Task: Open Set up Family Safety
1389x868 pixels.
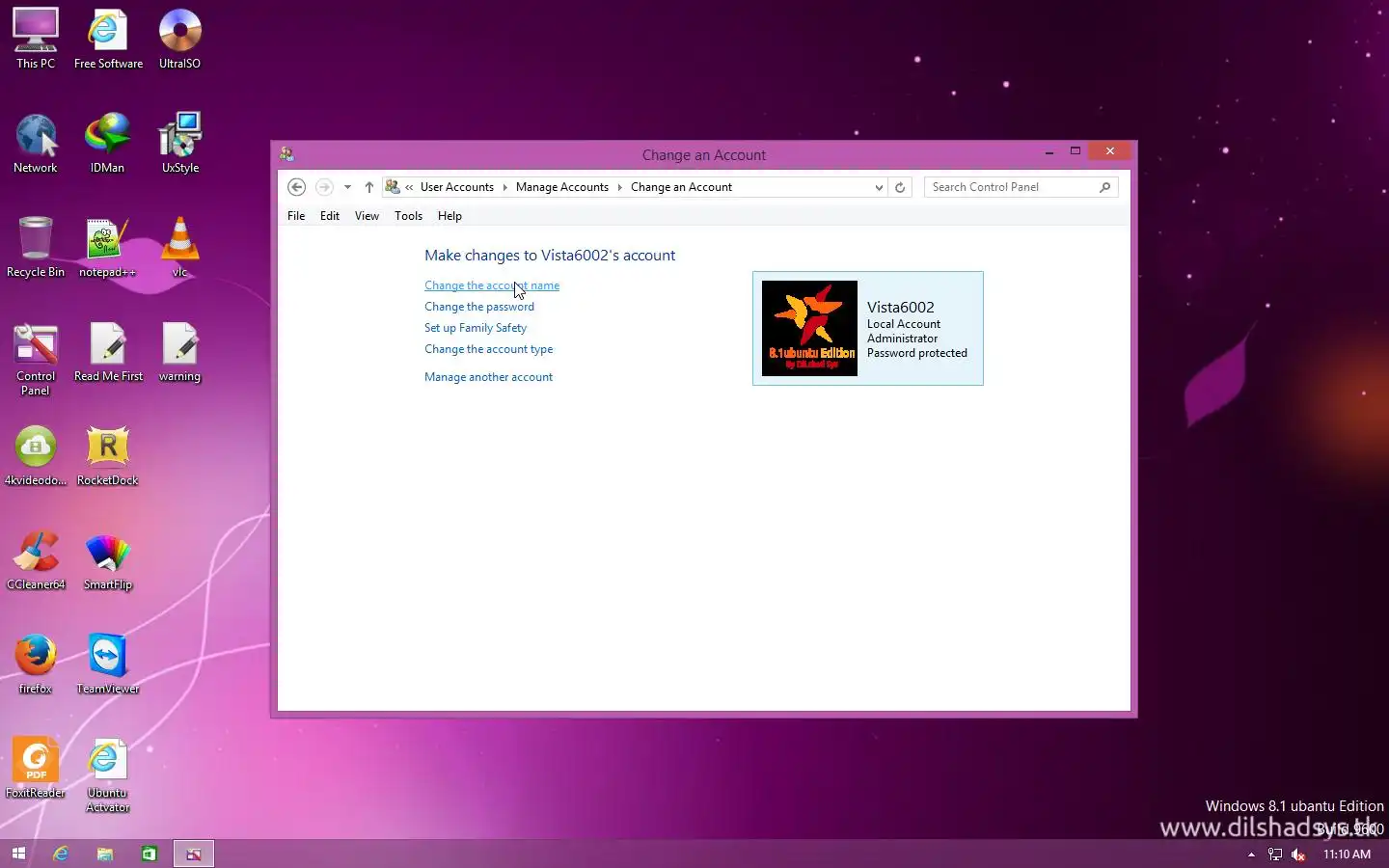Action: pos(476,328)
